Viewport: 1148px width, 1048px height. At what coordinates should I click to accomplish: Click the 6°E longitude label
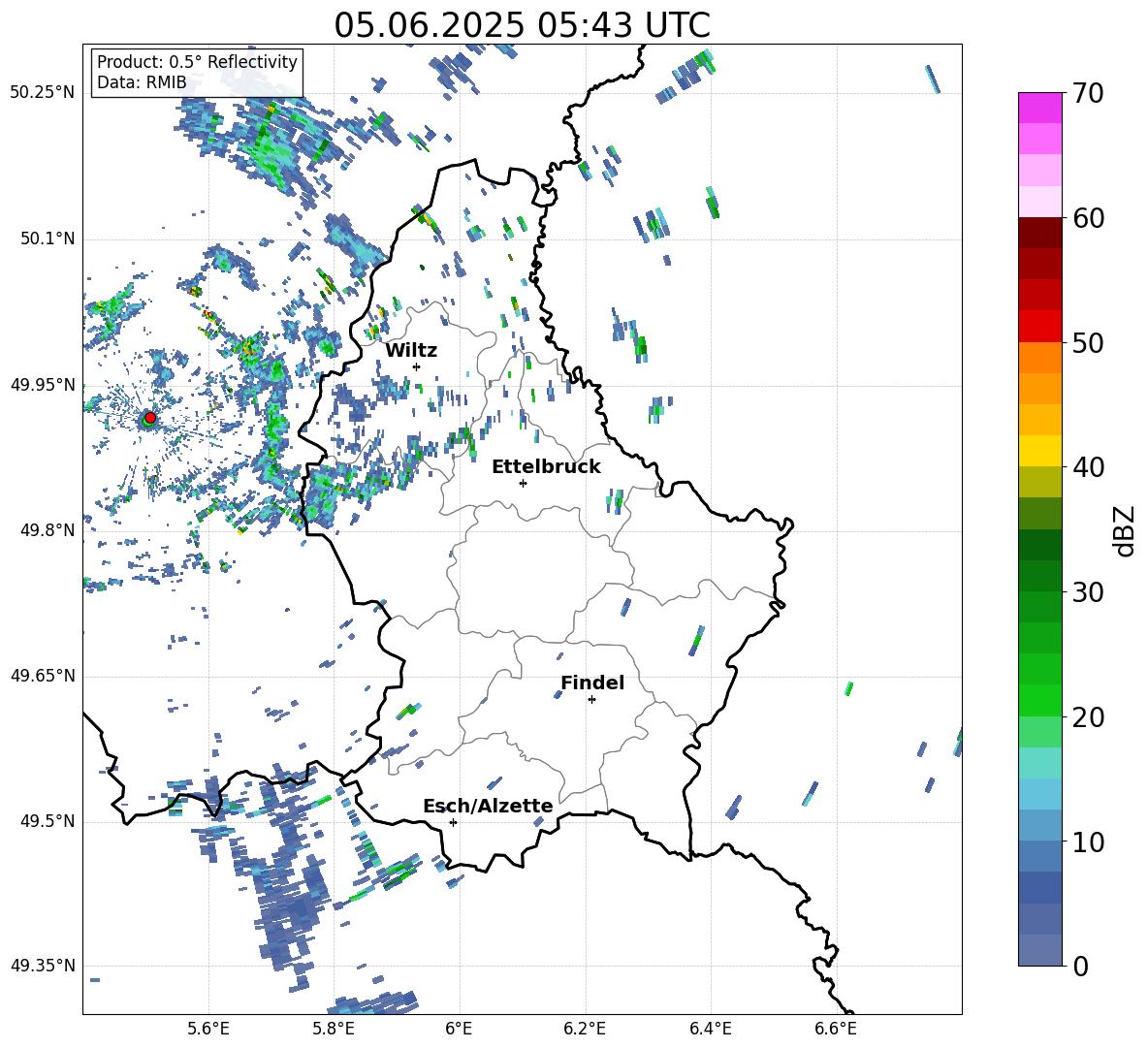tap(459, 1029)
